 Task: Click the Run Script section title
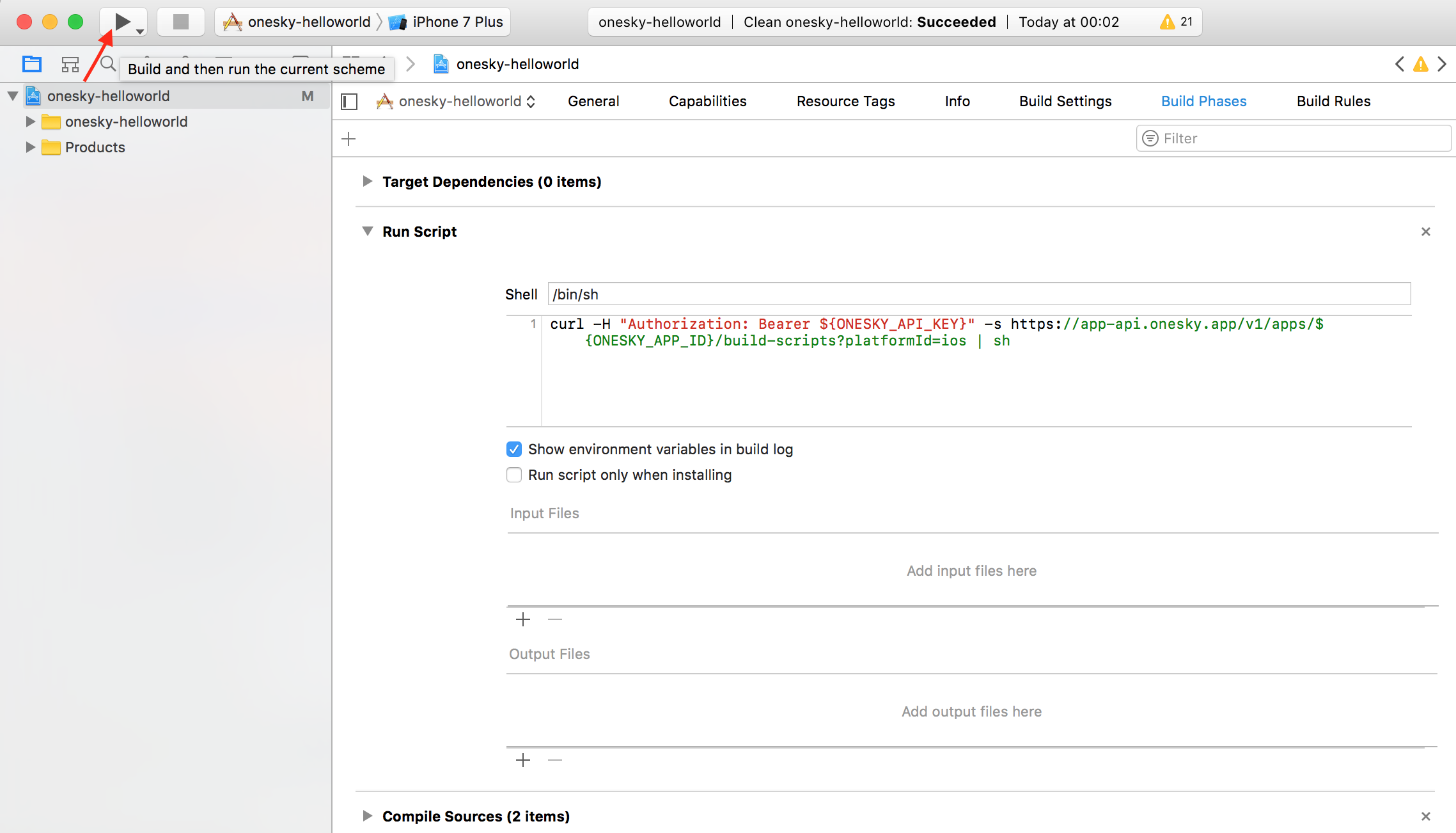click(x=419, y=232)
